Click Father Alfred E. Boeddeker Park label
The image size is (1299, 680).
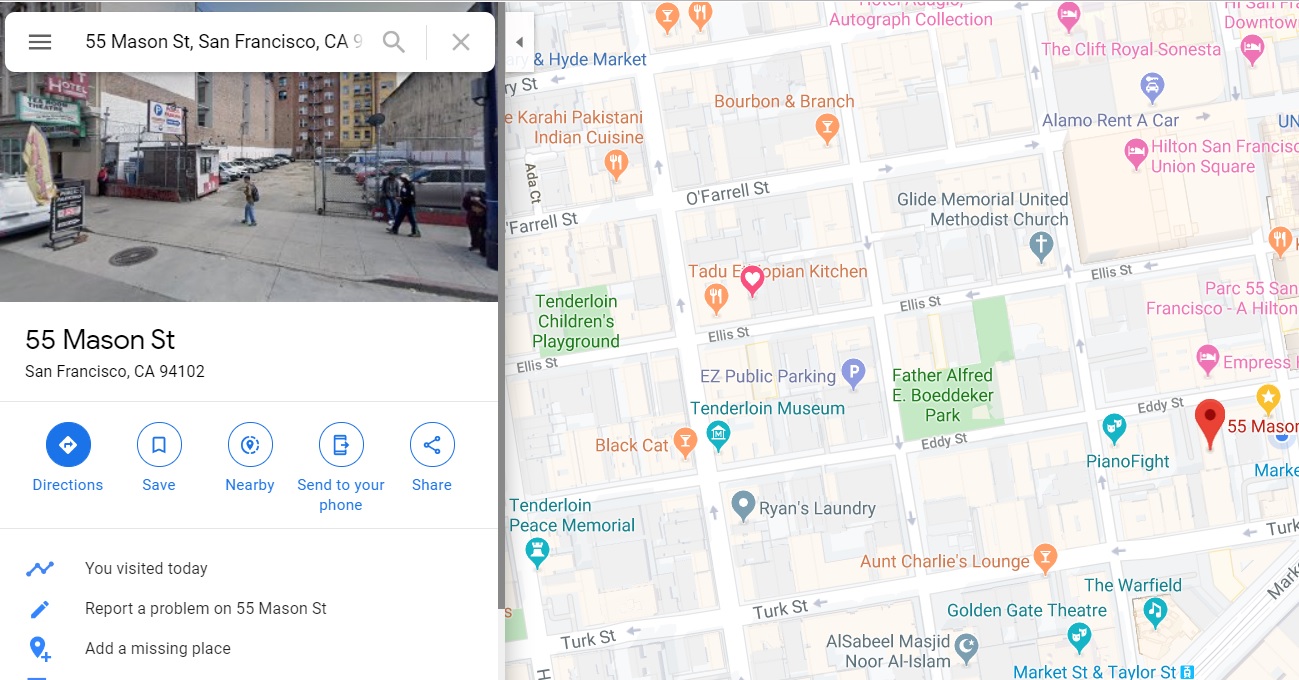[942, 395]
